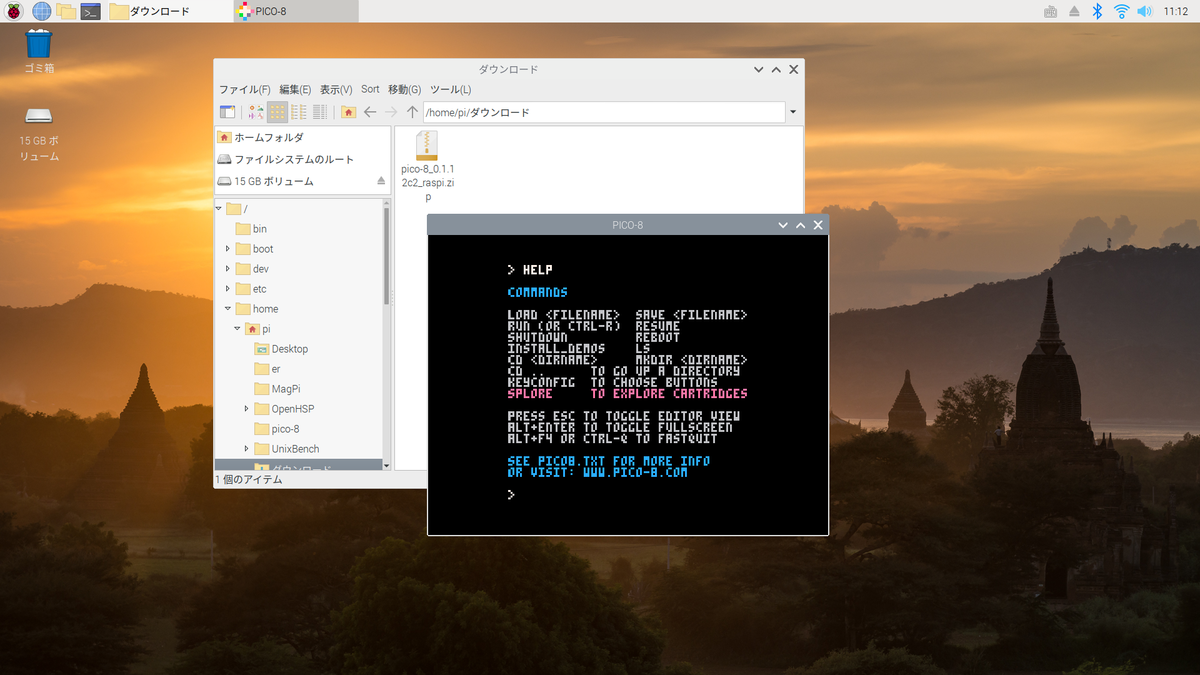This screenshot has width=1200, height=675.
Task: Open the 編集(E) menu
Action: 295,89
